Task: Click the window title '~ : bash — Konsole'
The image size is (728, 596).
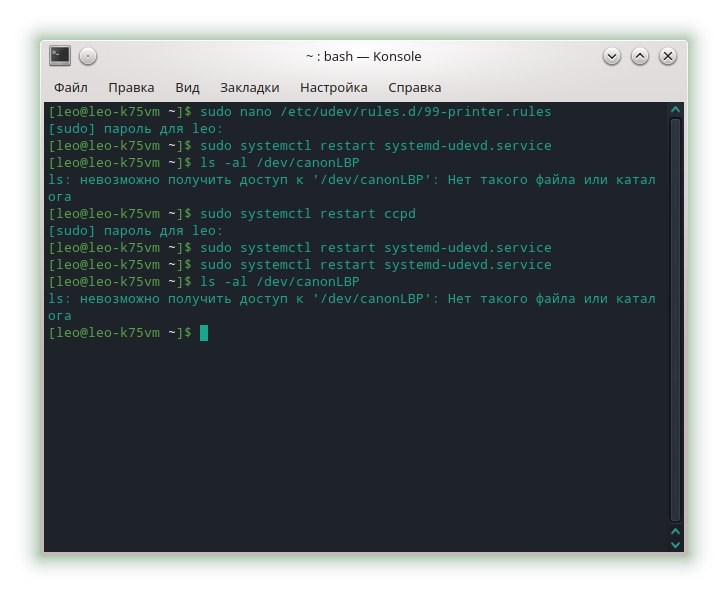Action: 364,57
